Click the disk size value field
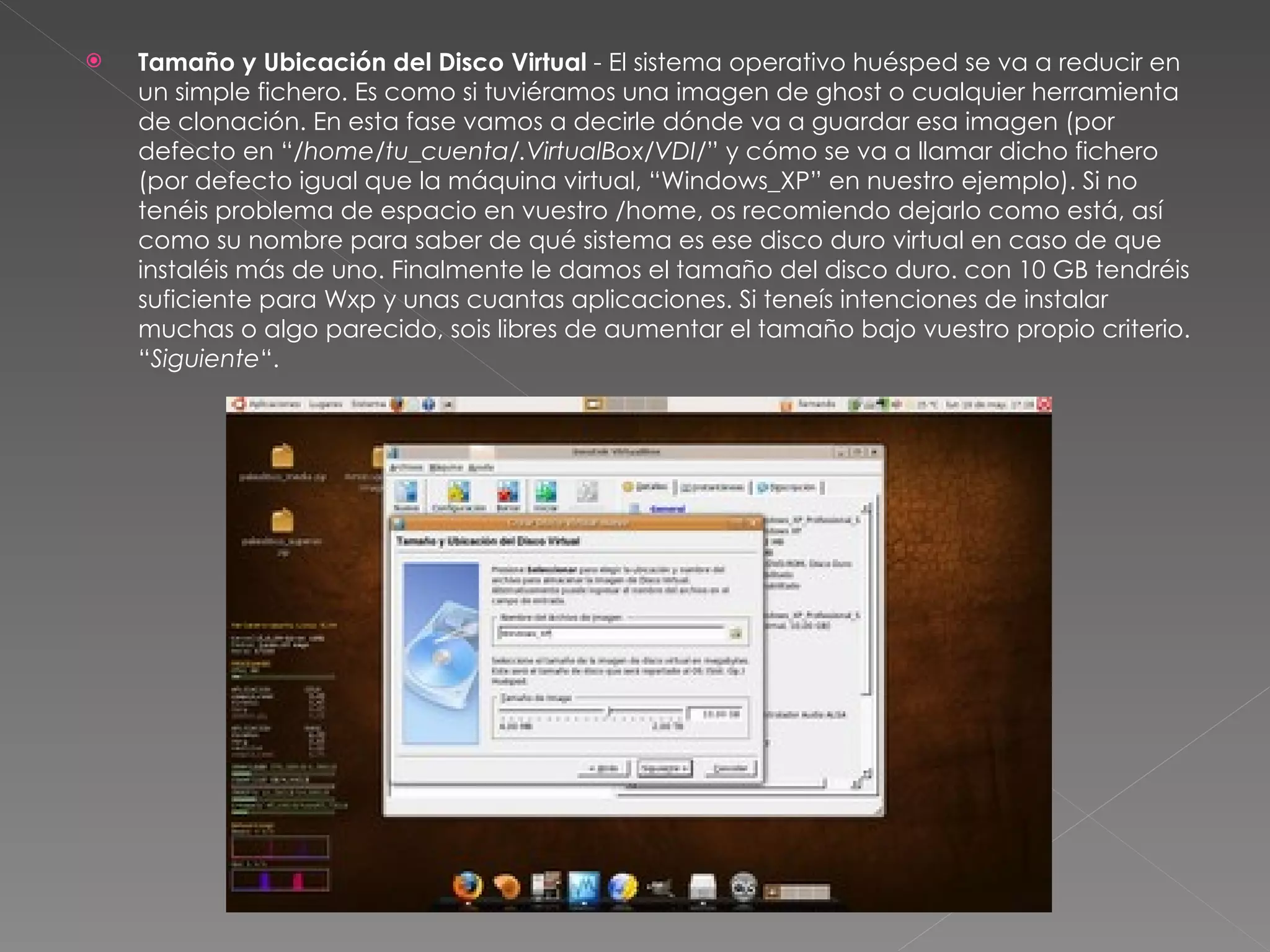1270x952 pixels. (714, 714)
